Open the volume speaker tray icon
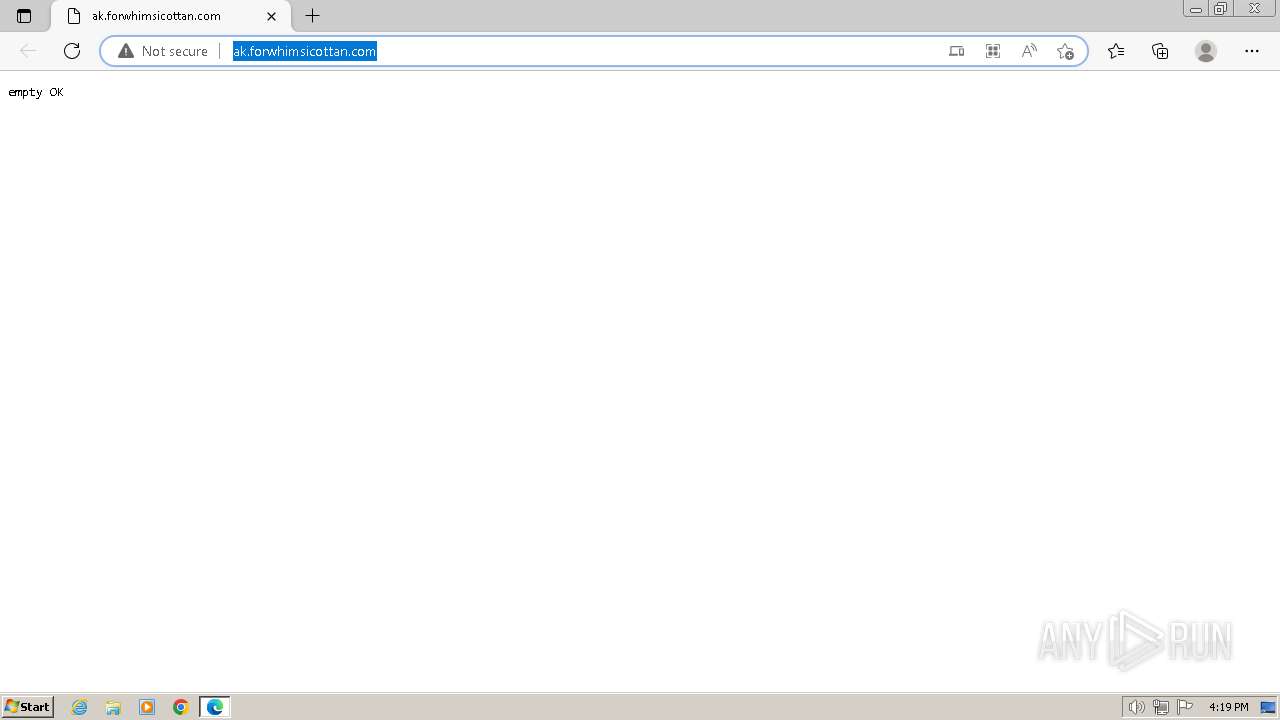Viewport: 1280px width, 720px height. click(x=1136, y=707)
